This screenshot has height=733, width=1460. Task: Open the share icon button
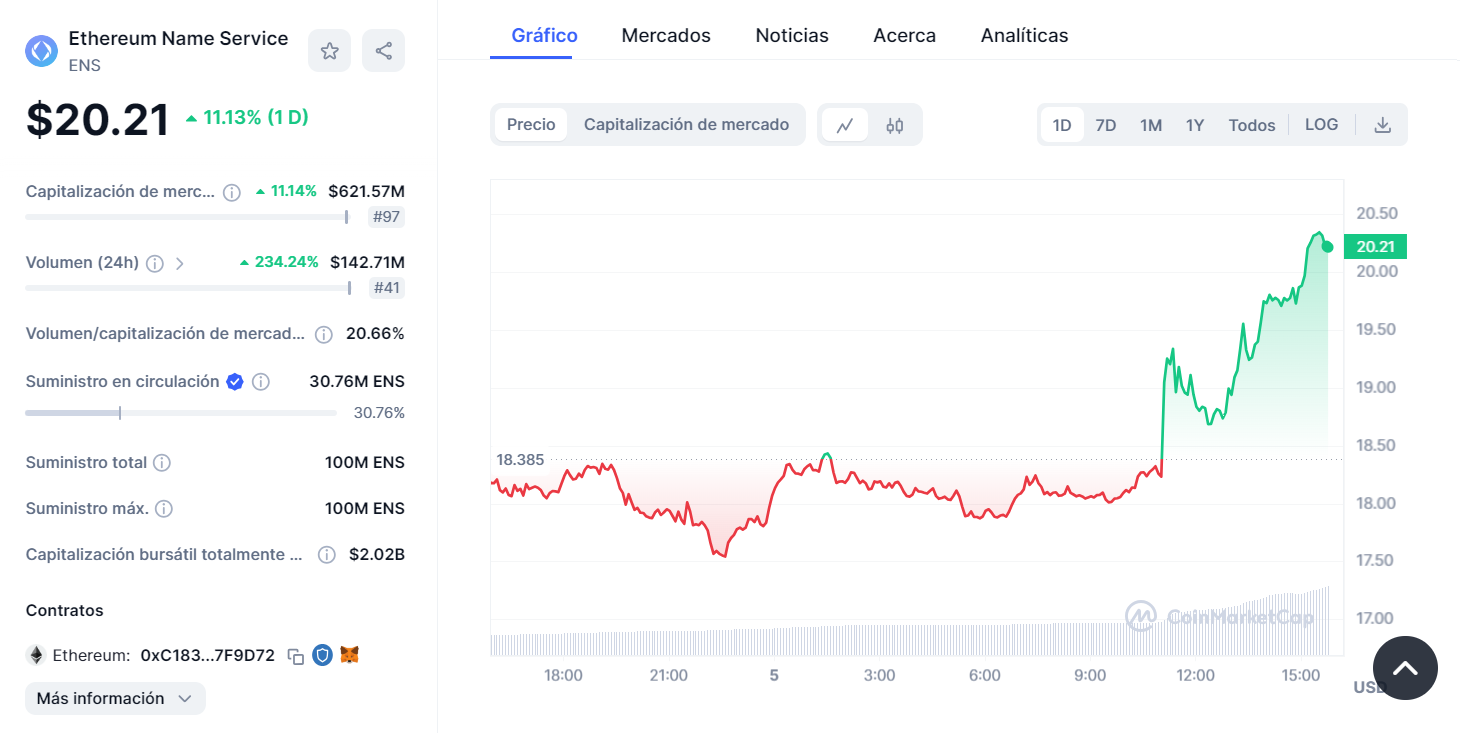(x=383, y=51)
